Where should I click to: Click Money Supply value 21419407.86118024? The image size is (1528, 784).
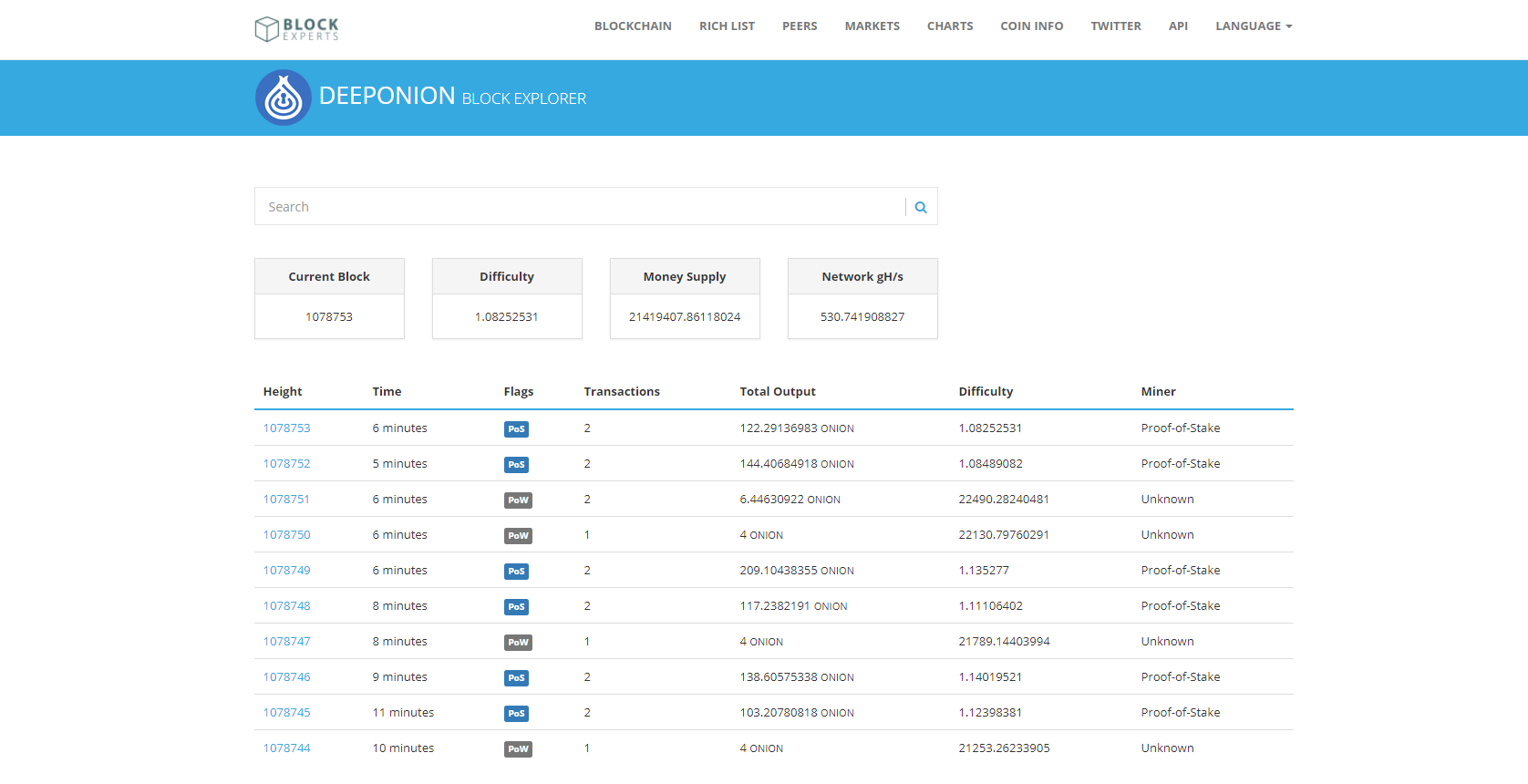click(x=685, y=316)
